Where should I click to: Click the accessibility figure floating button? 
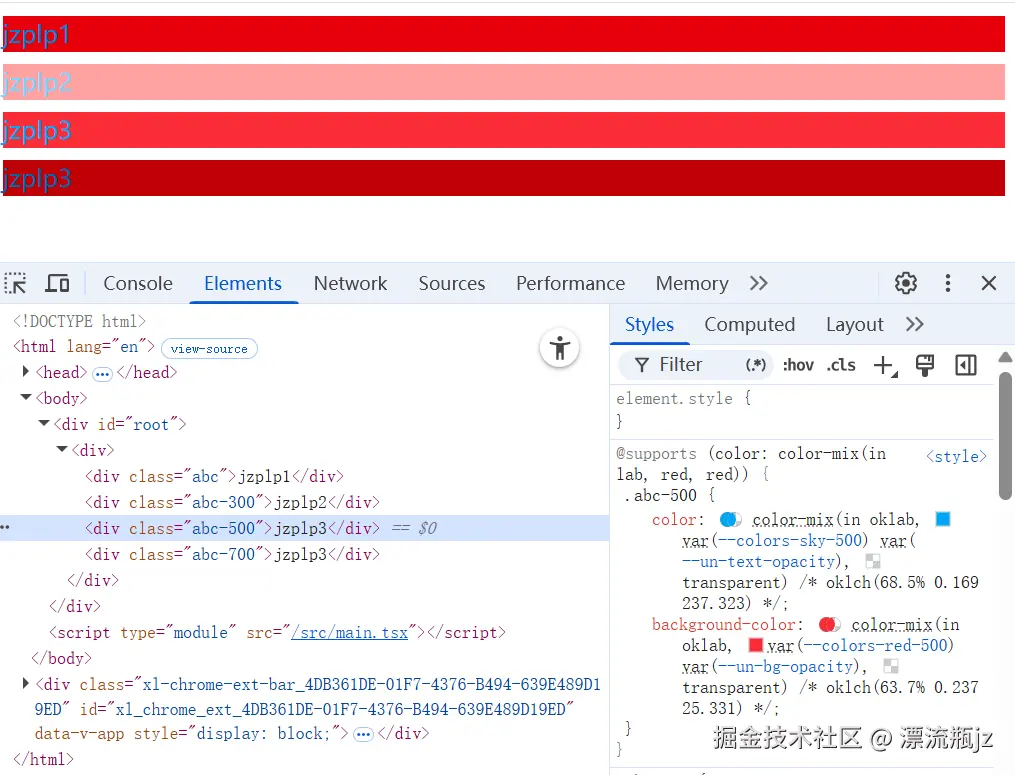coord(559,348)
